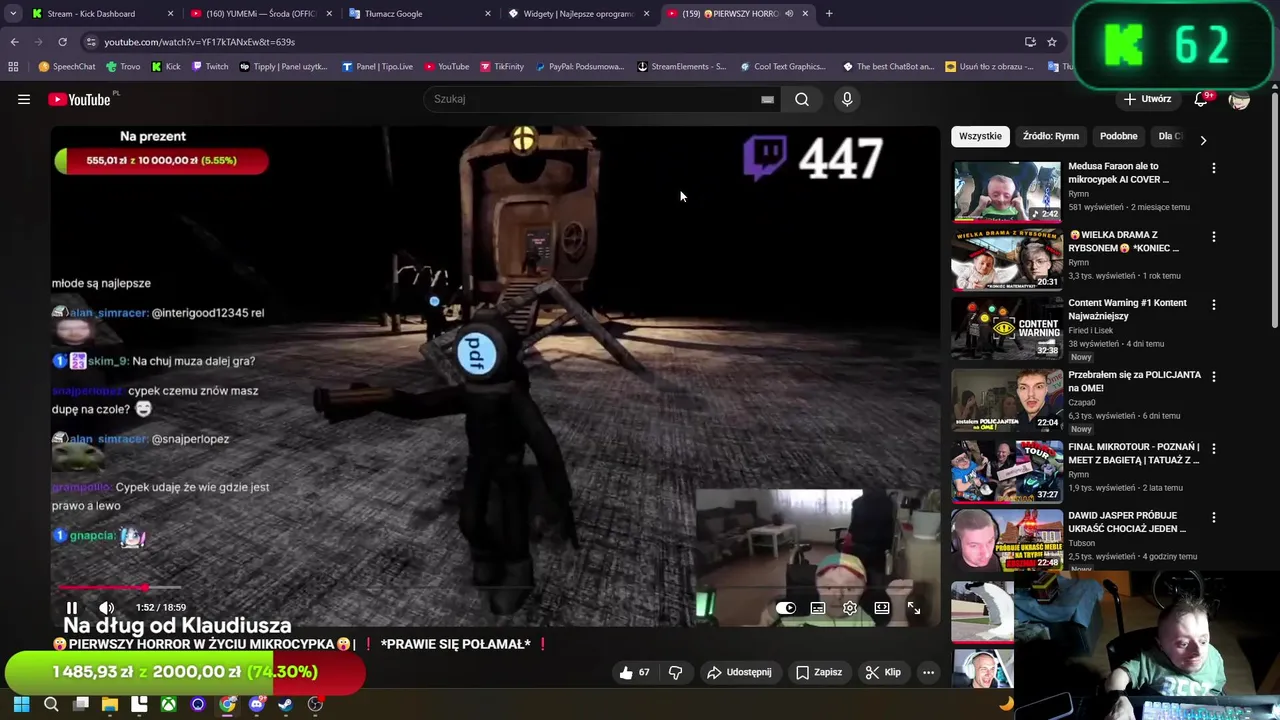Viewport: 1280px width, 720px height.
Task: Go back with the browser back arrow
Action: click(14, 42)
